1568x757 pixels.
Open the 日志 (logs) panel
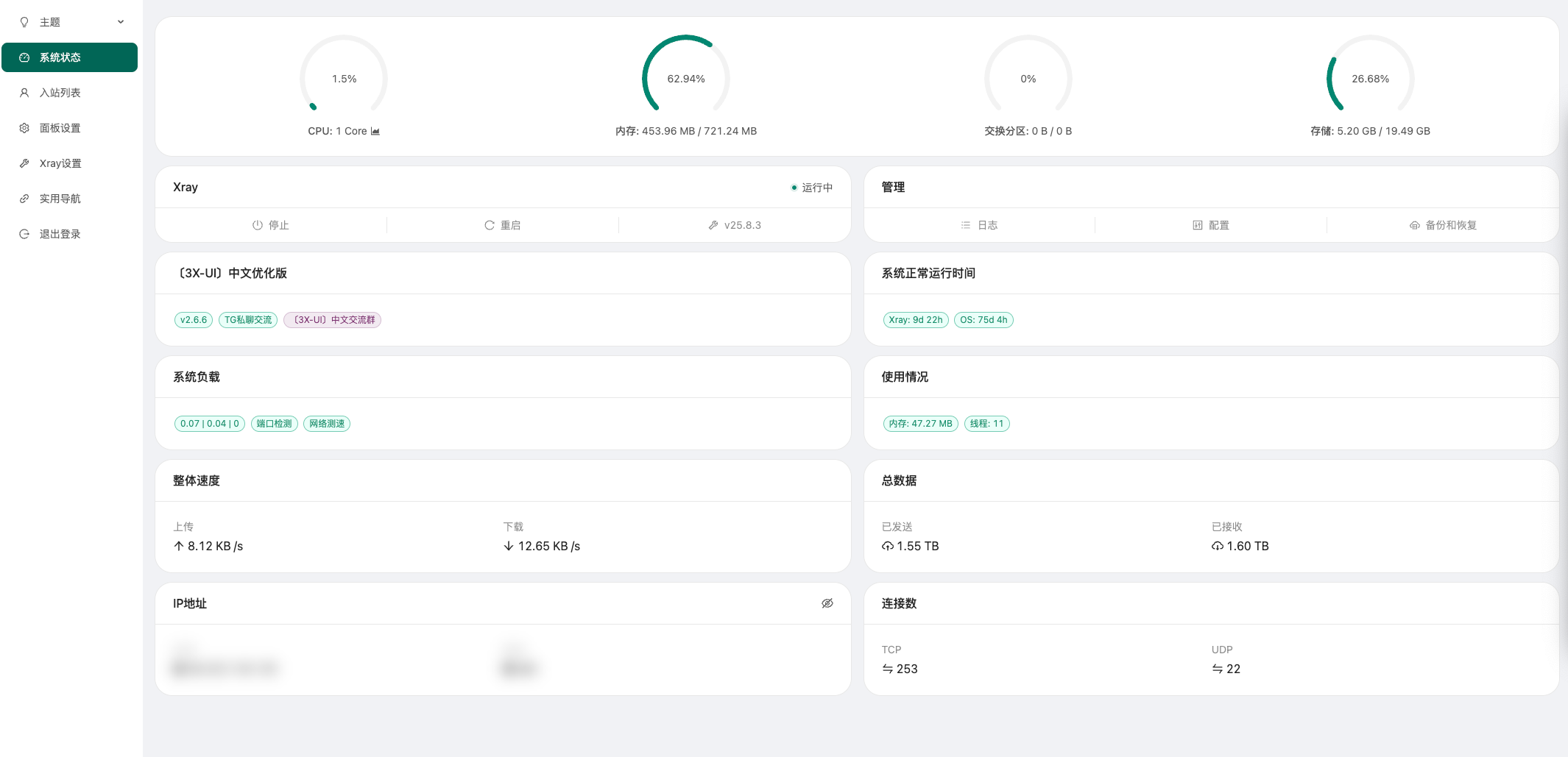(x=981, y=225)
